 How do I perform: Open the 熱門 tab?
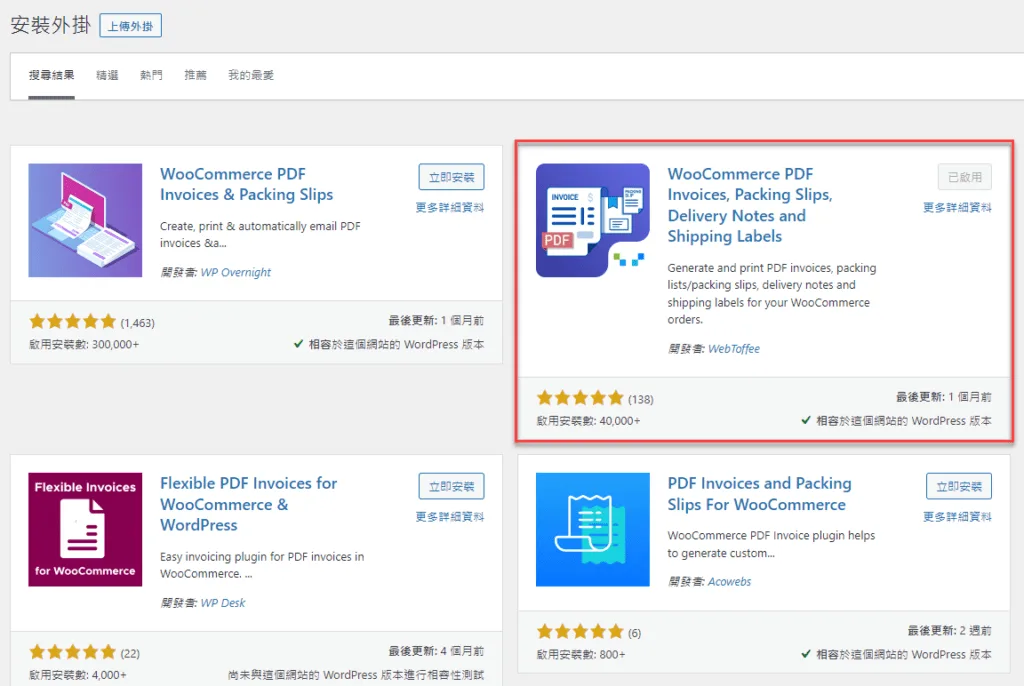click(x=152, y=76)
